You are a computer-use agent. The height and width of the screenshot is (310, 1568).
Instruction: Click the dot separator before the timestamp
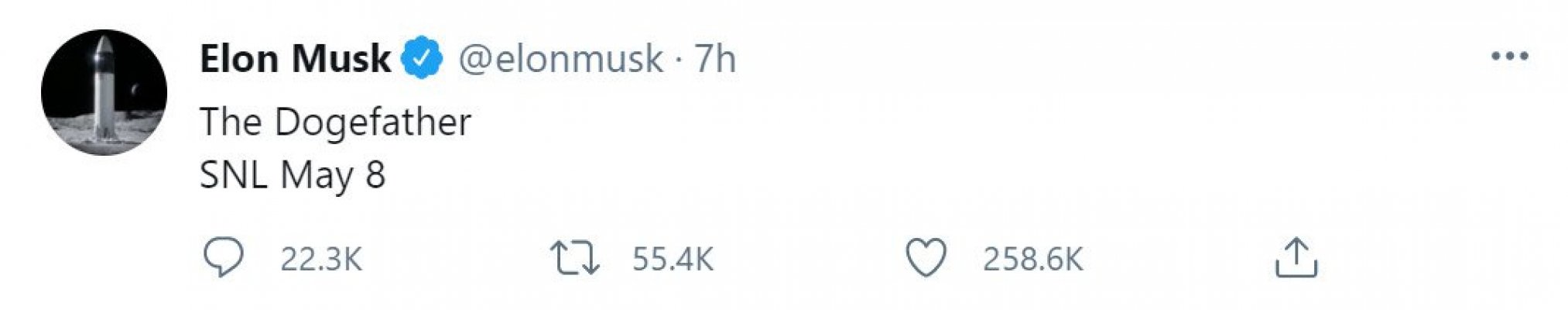tap(678, 60)
